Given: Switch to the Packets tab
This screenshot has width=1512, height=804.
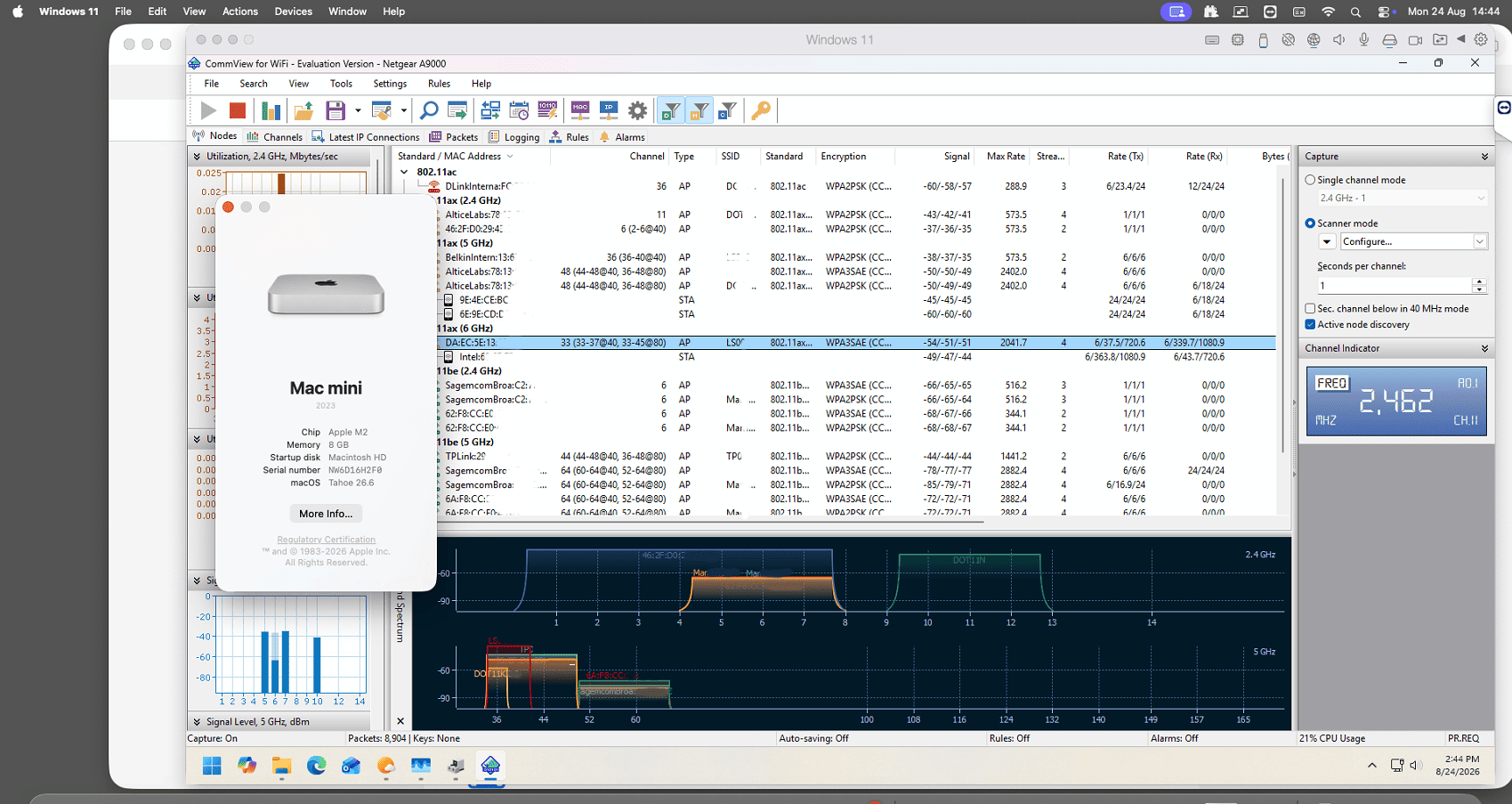Looking at the screenshot, I should [454, 137].
